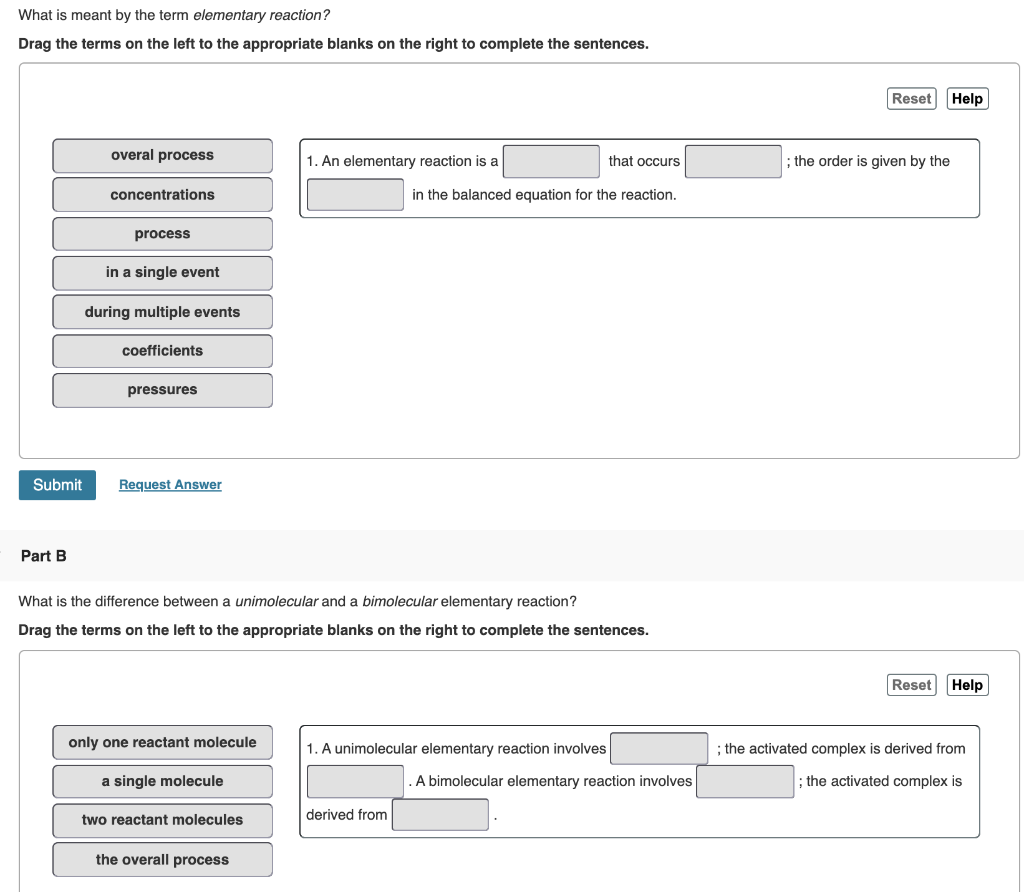
Task: Click the first blank after 'reaction is a'
Action: pos(551,161)
